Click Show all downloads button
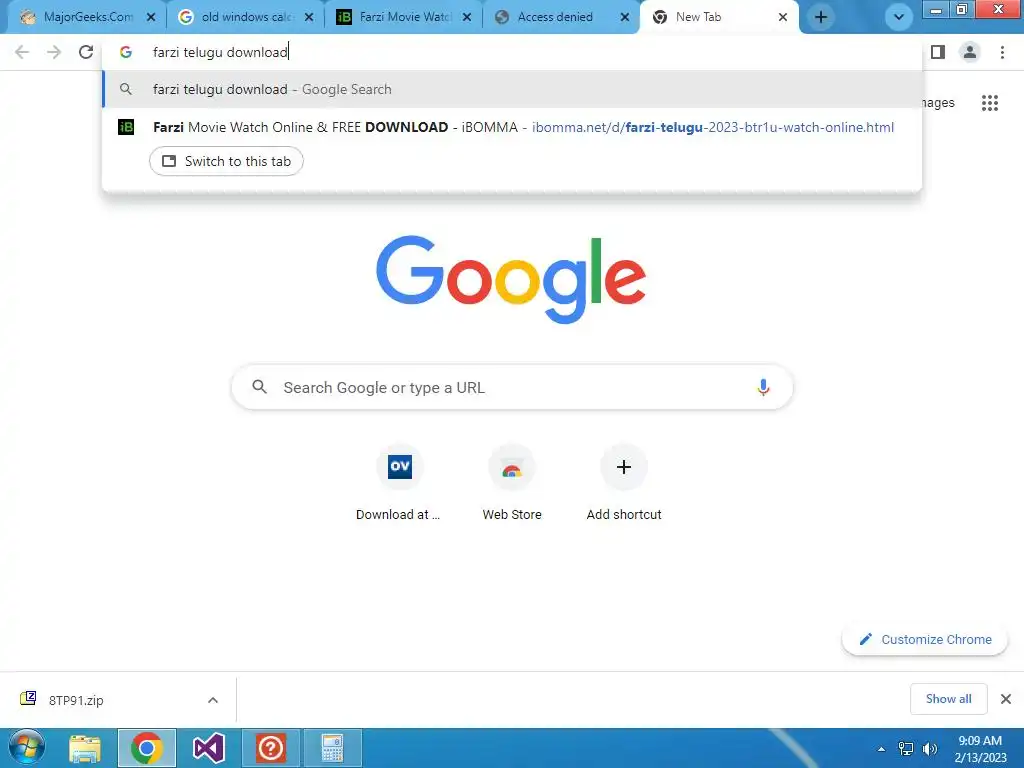Image resolution: width=1024 pixels, height=768 pixels. [948, 699]
